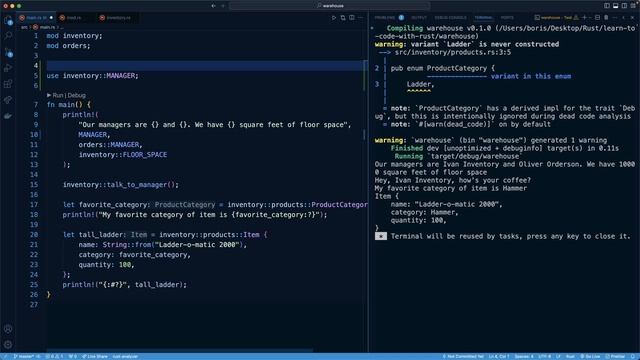This screenshot has width=640, height=360.
Task: Click src/inventory/products.rs:3:5 link in terminal
Action: point(453,52)
